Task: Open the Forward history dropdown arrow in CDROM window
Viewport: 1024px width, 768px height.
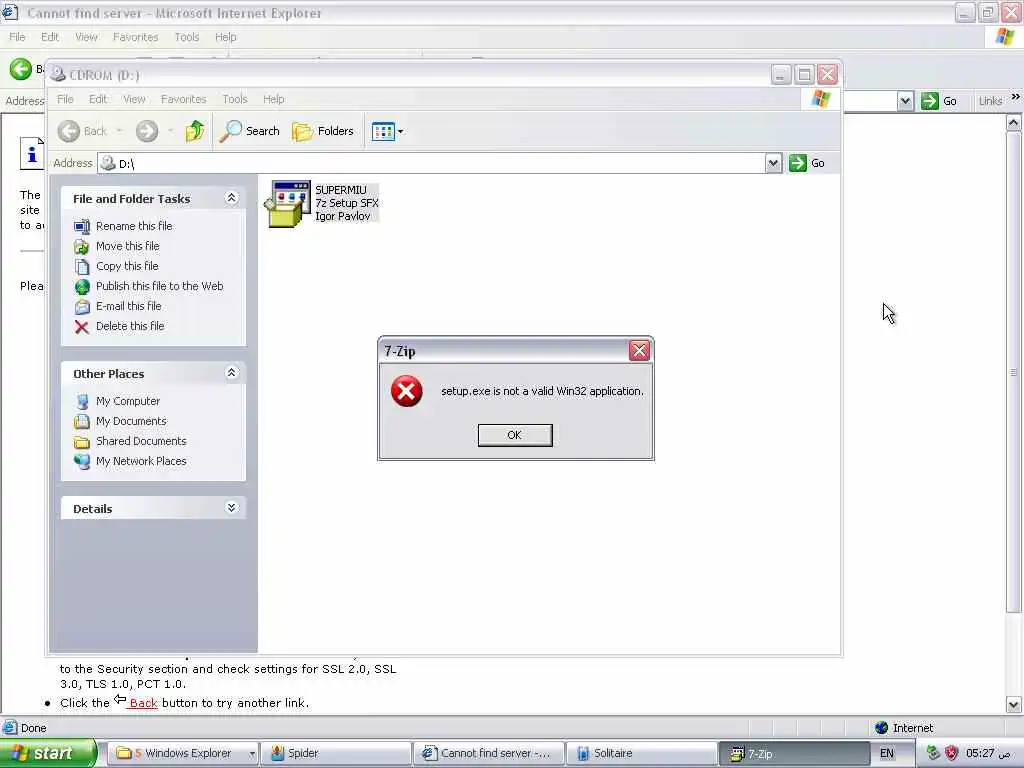Action: 170,131
